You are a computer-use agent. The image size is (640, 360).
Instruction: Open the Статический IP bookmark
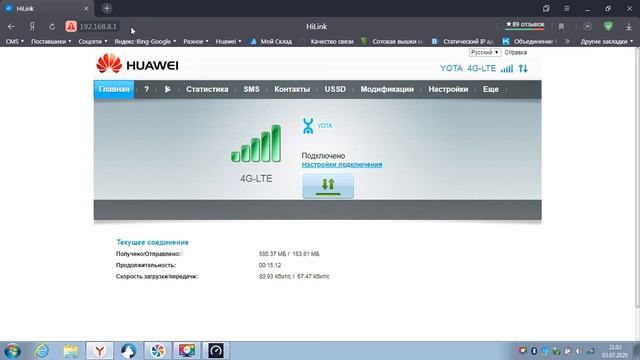[463, 41]
